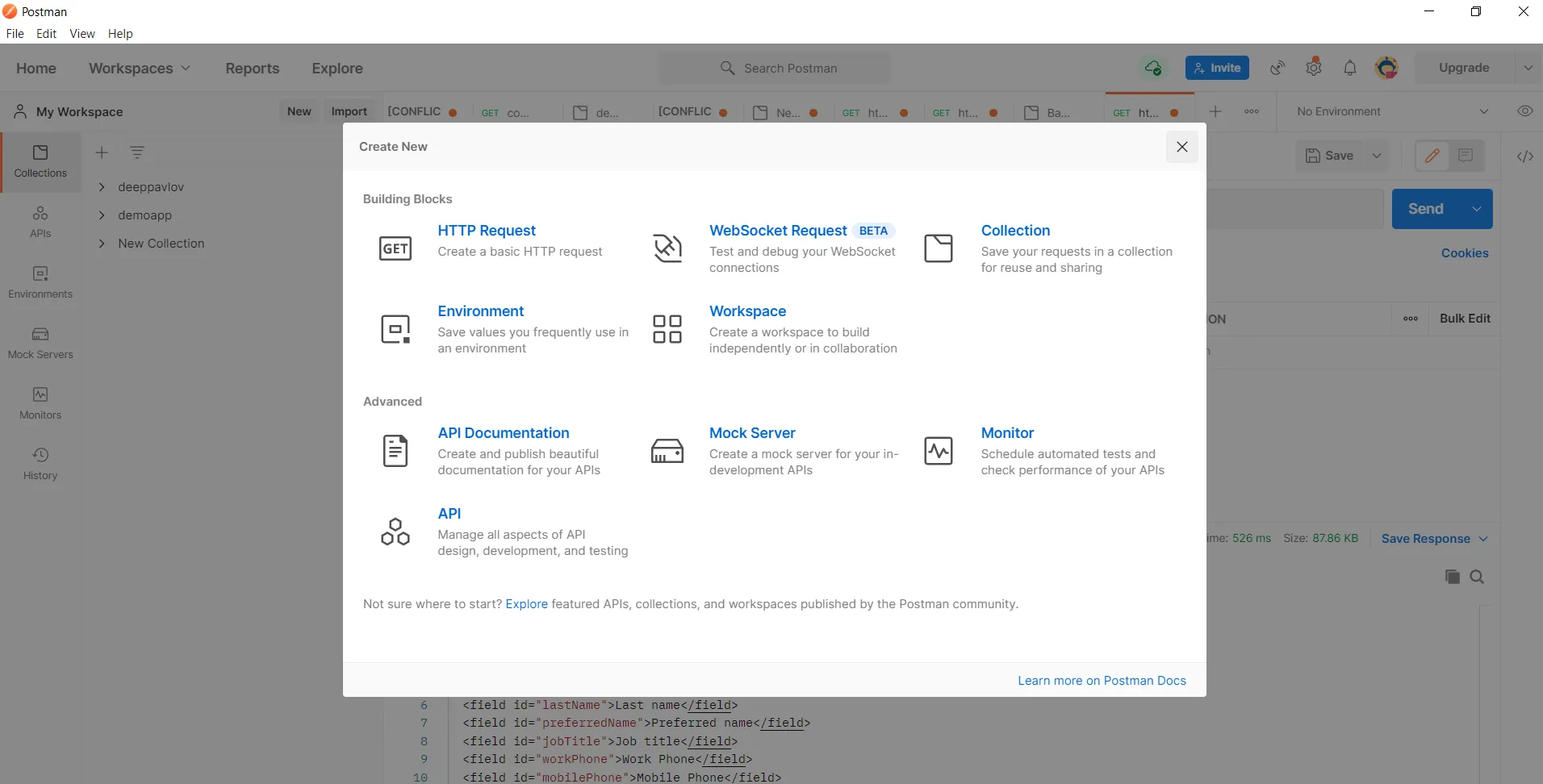Open the code snippet panel icon

click(x=1524, y=156)
